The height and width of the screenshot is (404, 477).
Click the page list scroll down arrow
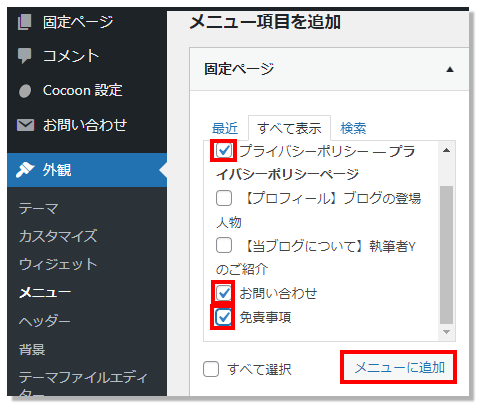(x=447, y=332)
